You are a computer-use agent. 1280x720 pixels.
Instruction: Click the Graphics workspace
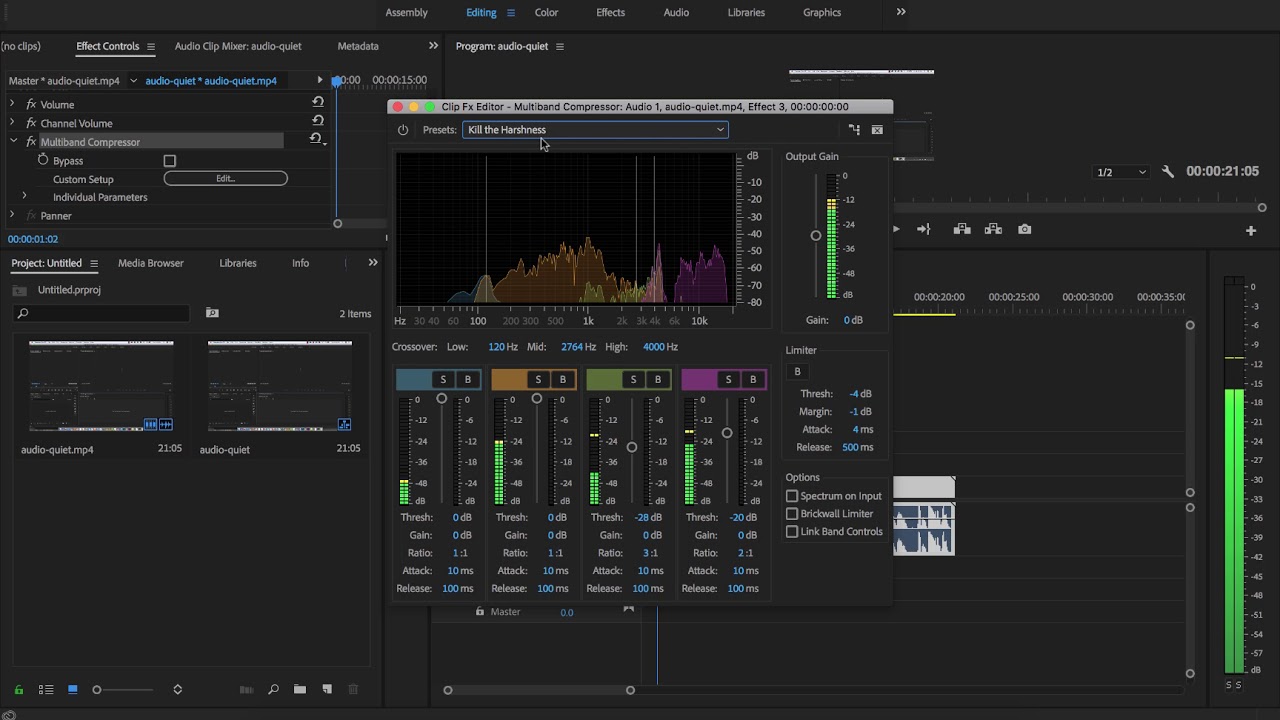pos(822,12)
